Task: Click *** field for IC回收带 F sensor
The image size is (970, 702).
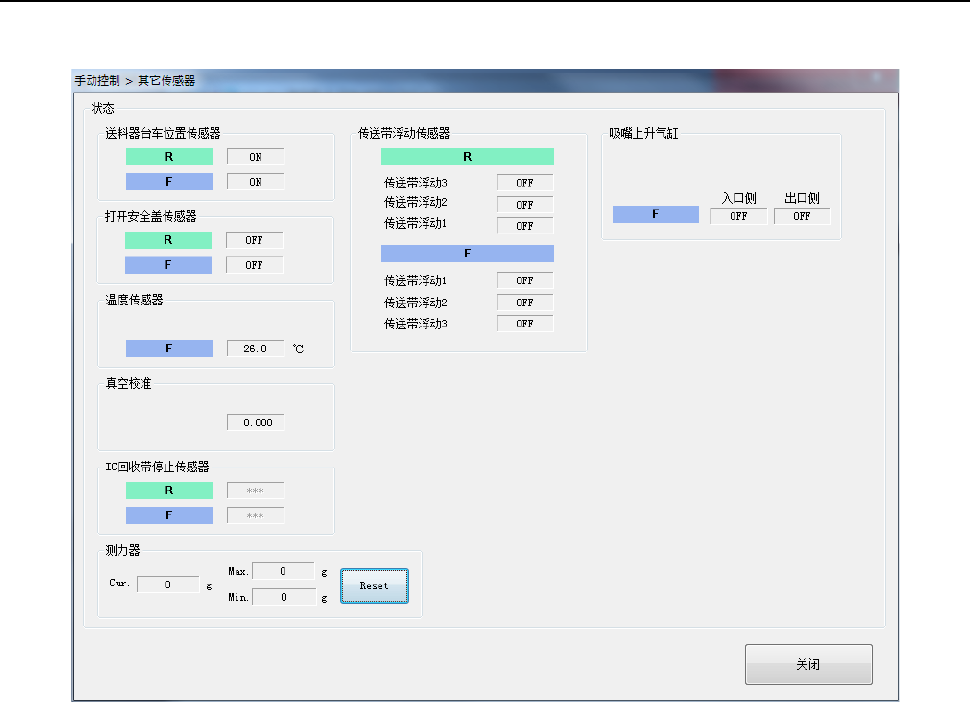Action: (255, 515)
